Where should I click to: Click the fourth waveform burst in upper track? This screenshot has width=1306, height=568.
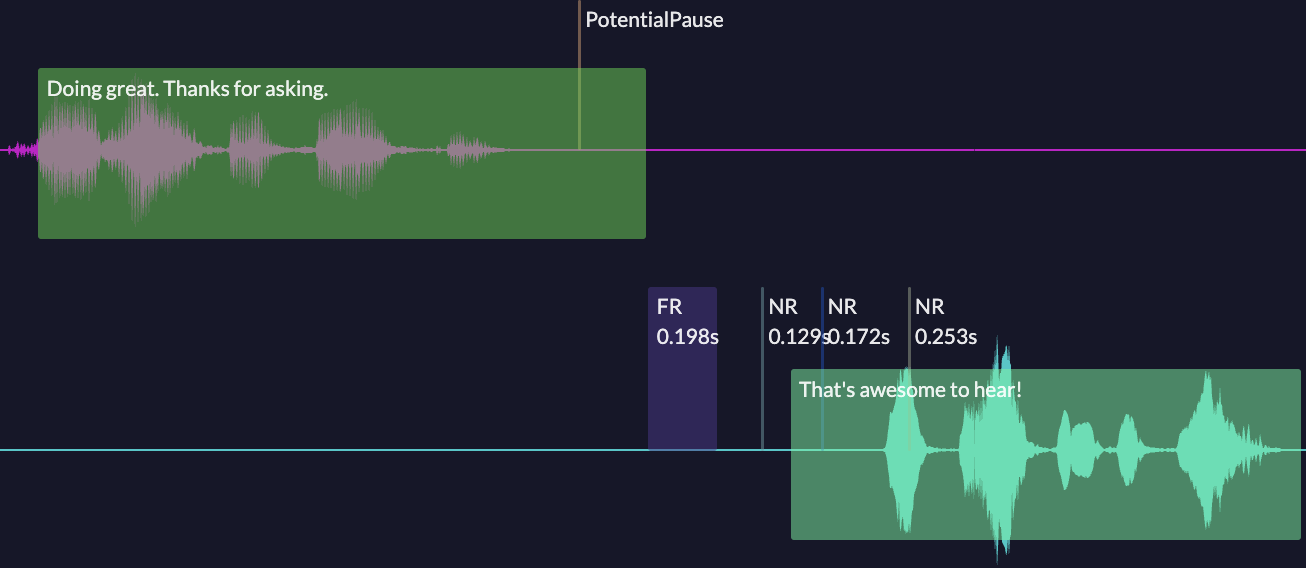point(350,150)
